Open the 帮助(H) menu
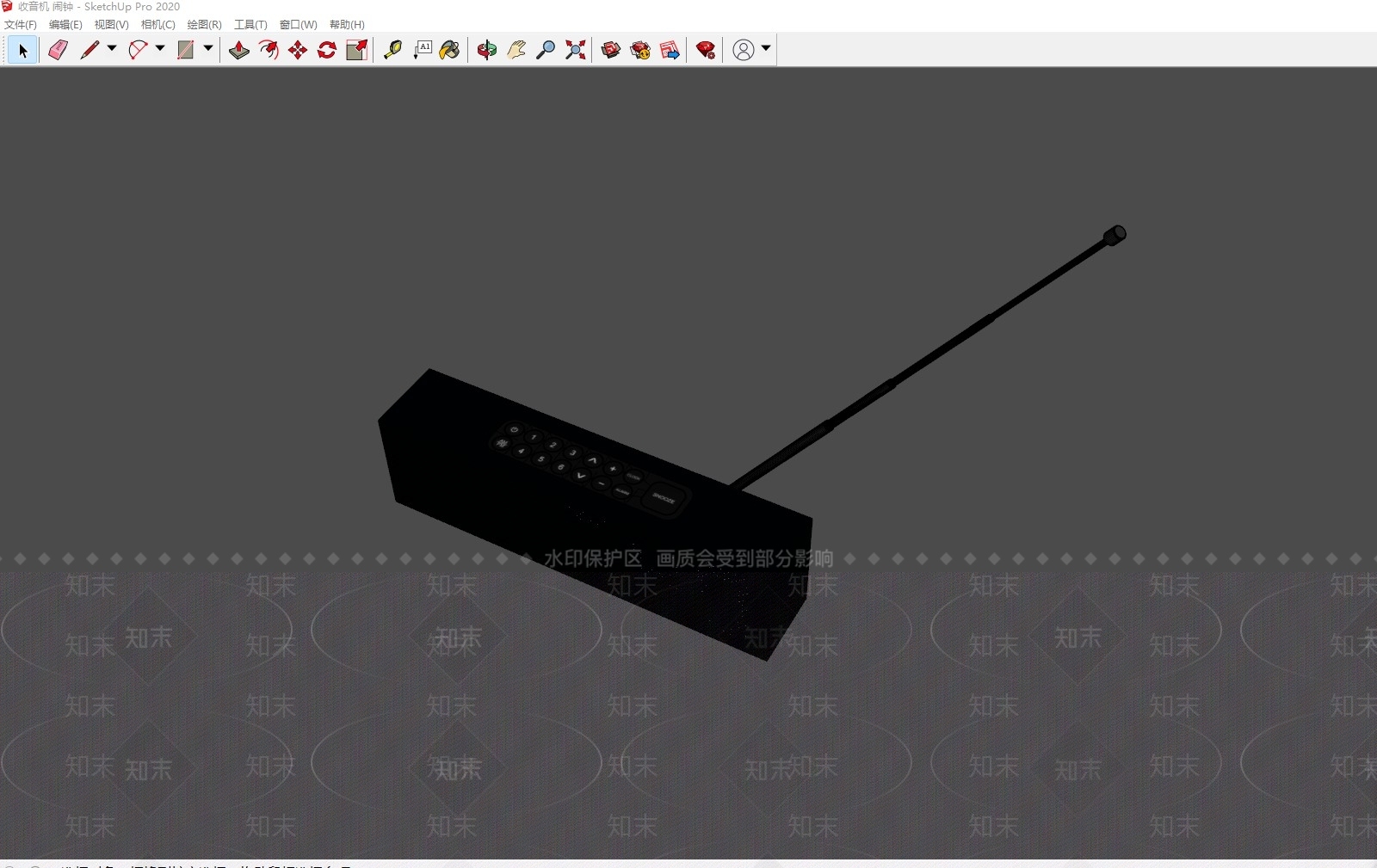This screenshot has width=1377, height=868. coord(348,25)
